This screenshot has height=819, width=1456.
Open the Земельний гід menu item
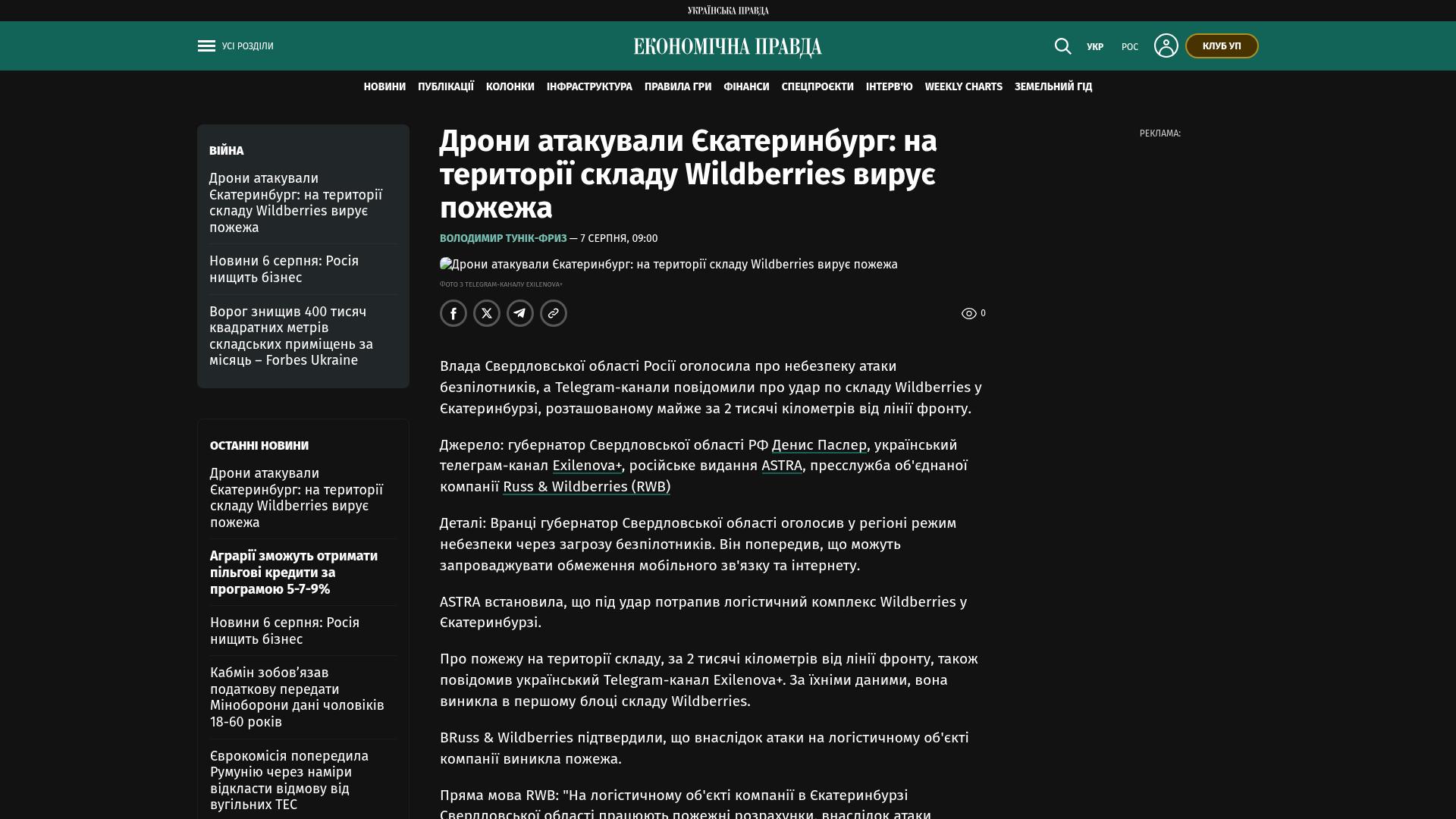tap(1053, 87)
